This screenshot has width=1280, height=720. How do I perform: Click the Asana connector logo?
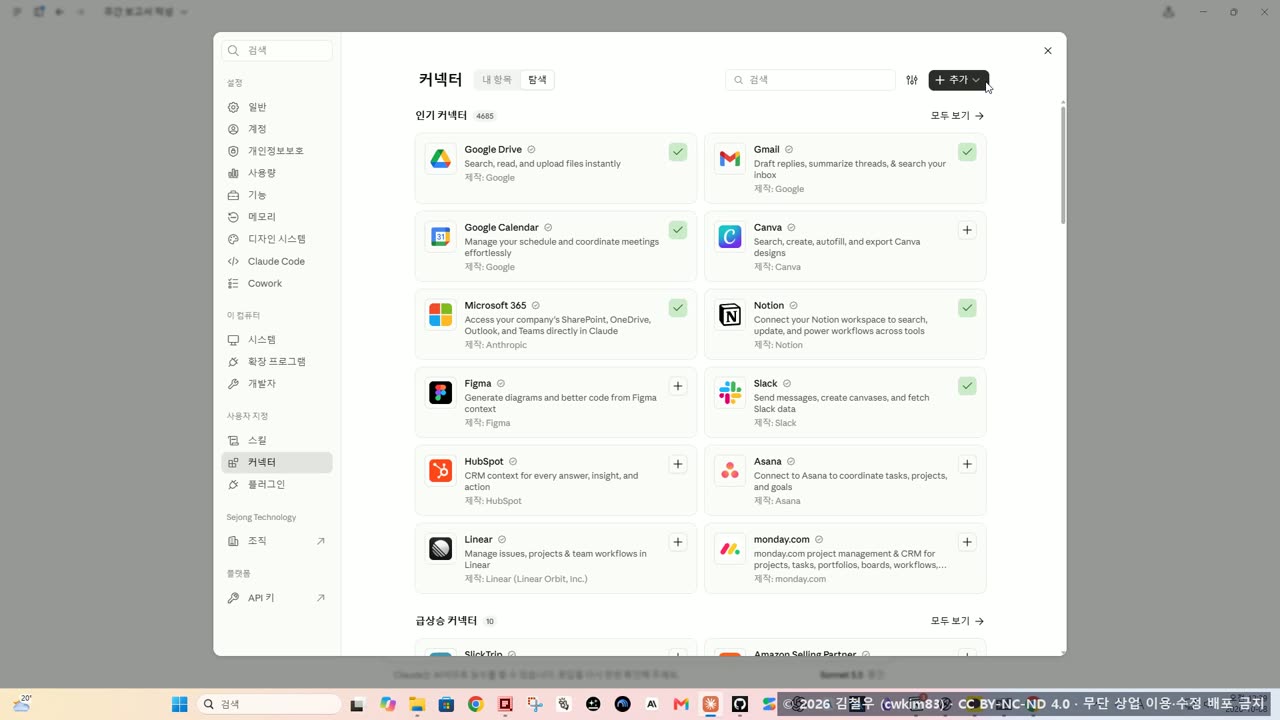click(x=730, y=470)
